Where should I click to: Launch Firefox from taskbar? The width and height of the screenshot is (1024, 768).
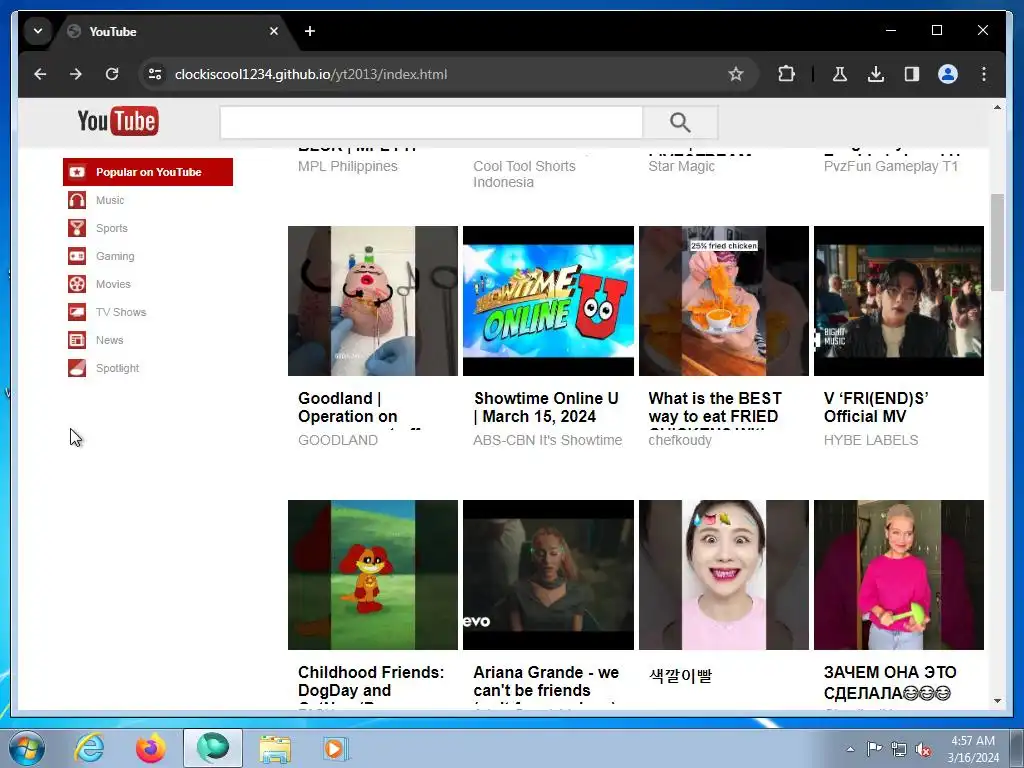tap(151, 748)
